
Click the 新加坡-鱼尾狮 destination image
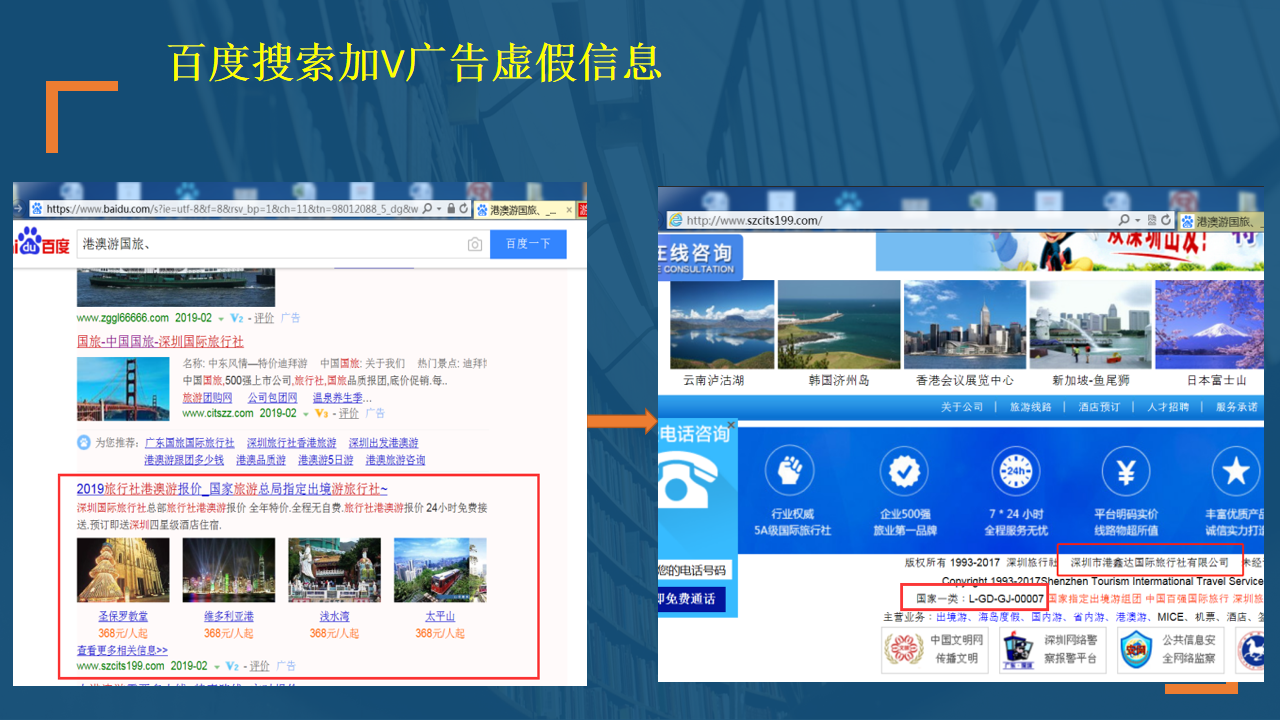(x=1091, y=324)
